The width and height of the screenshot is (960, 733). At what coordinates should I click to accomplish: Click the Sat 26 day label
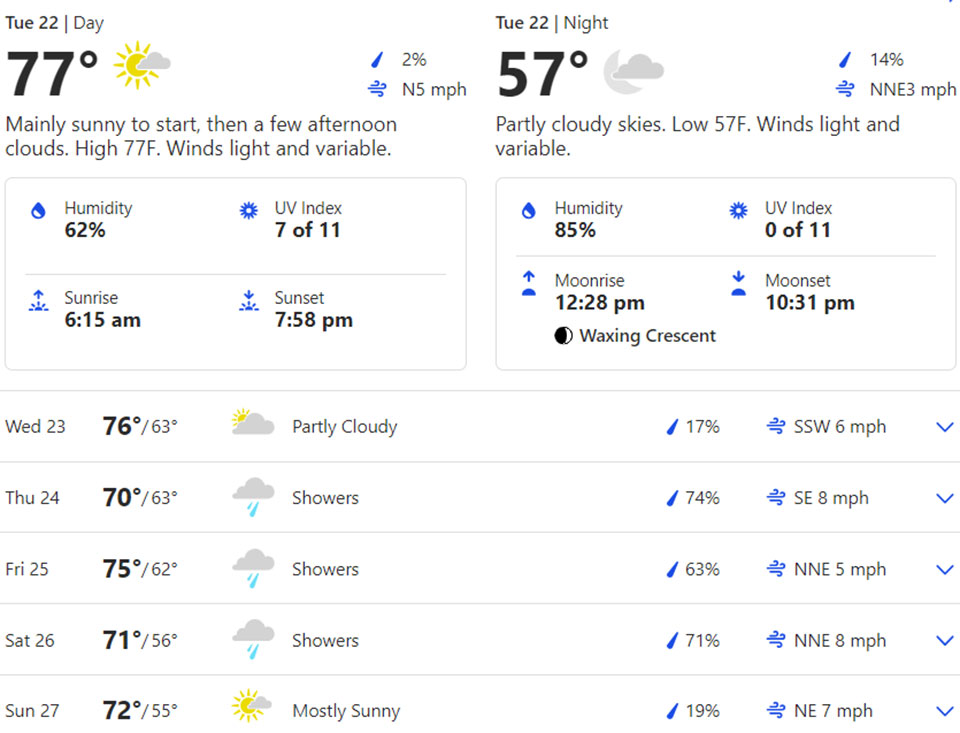30,640
